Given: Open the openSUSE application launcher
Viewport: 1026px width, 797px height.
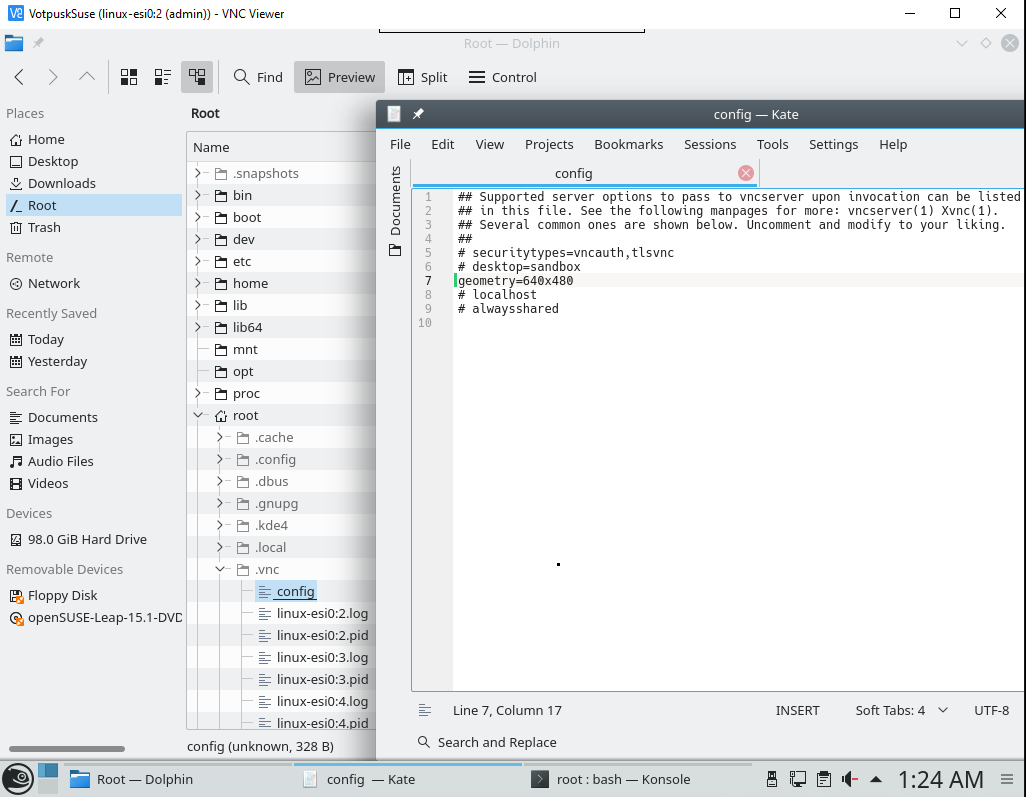Looking at the screenshot, I should pos(18,779).
